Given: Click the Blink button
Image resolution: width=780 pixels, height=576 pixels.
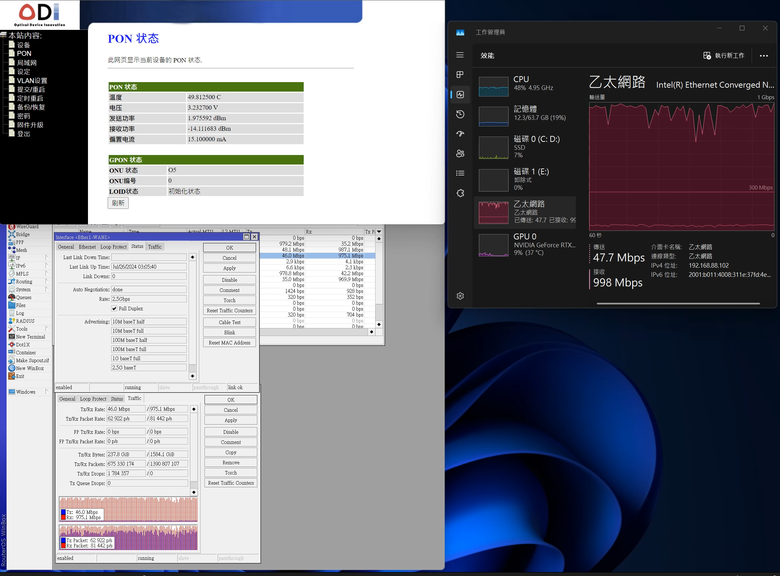Looking at the screenshot, I should pyautogui.click(x=229, y=332).
